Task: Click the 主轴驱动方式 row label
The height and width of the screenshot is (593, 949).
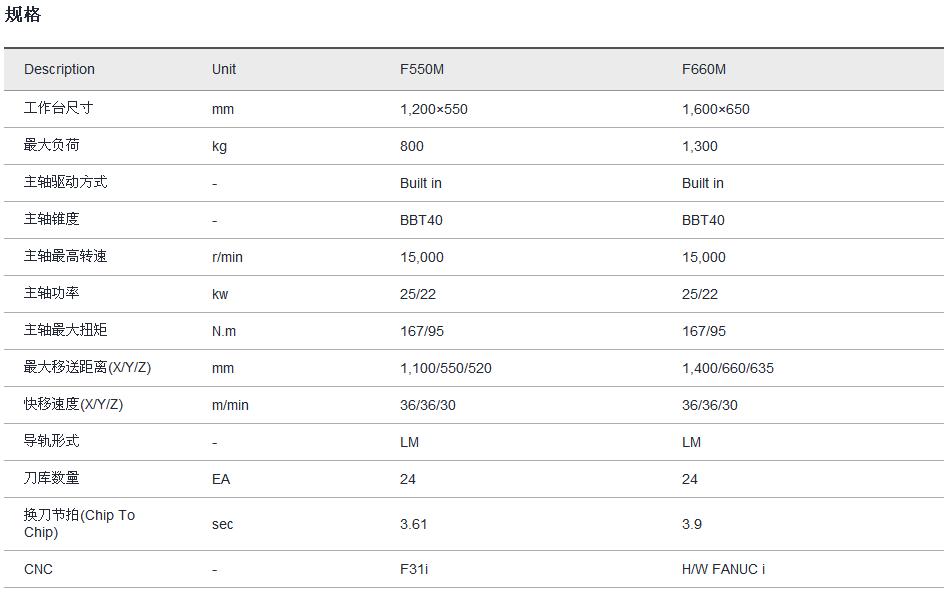Action: click(65, 182)
